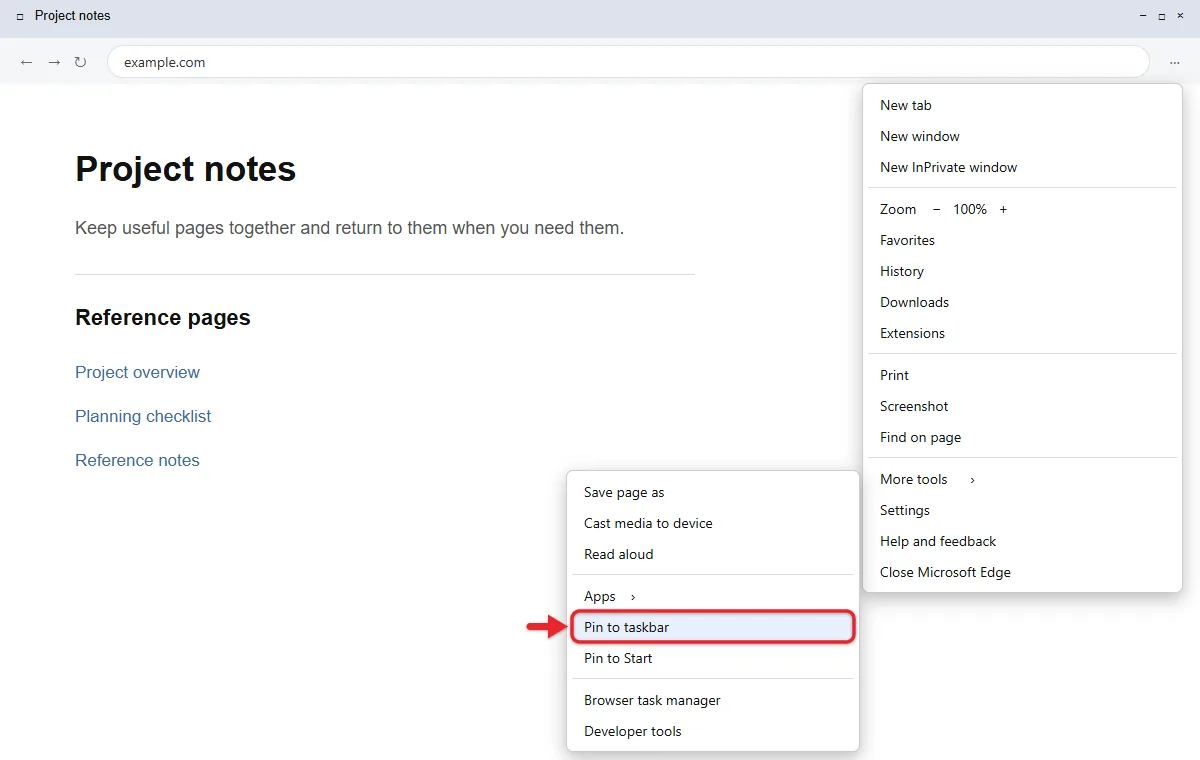Viewport: 1200px width, 760px height.
Task: Choose Screenshot in the menu
Action: click(1022, 406)
